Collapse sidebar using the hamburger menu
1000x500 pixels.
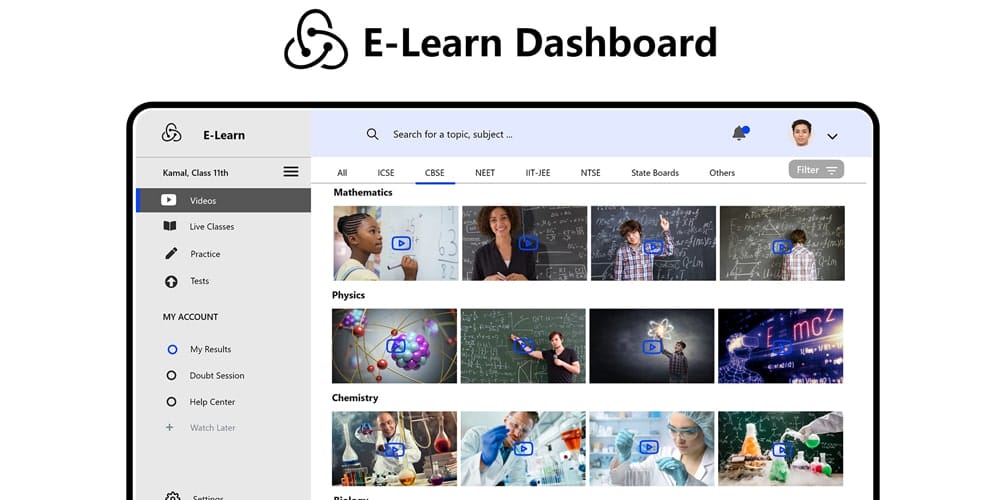291,172
